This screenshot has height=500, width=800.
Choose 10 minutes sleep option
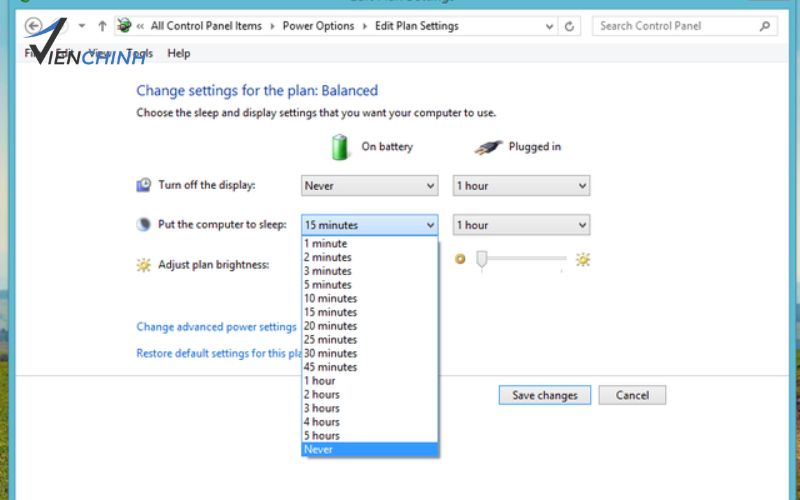tap(369, 298)
